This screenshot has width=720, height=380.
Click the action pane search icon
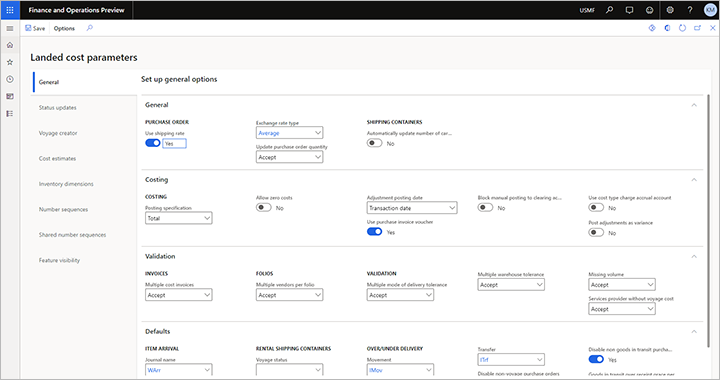90,28
